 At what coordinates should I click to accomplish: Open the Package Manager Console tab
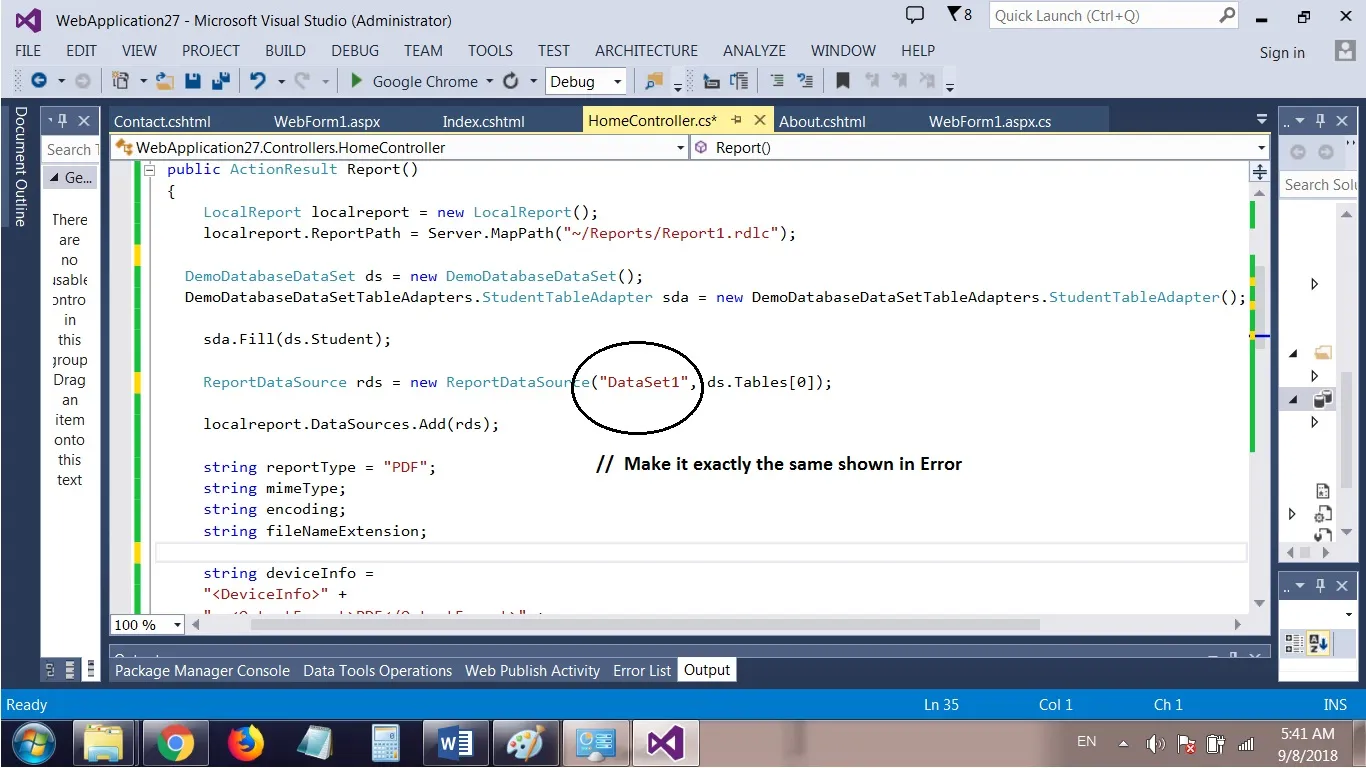(x=202, y=671)
